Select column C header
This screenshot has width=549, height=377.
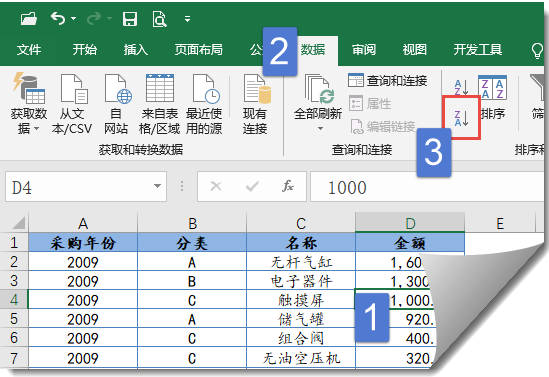pyautogui.click(x=301, y=223)
